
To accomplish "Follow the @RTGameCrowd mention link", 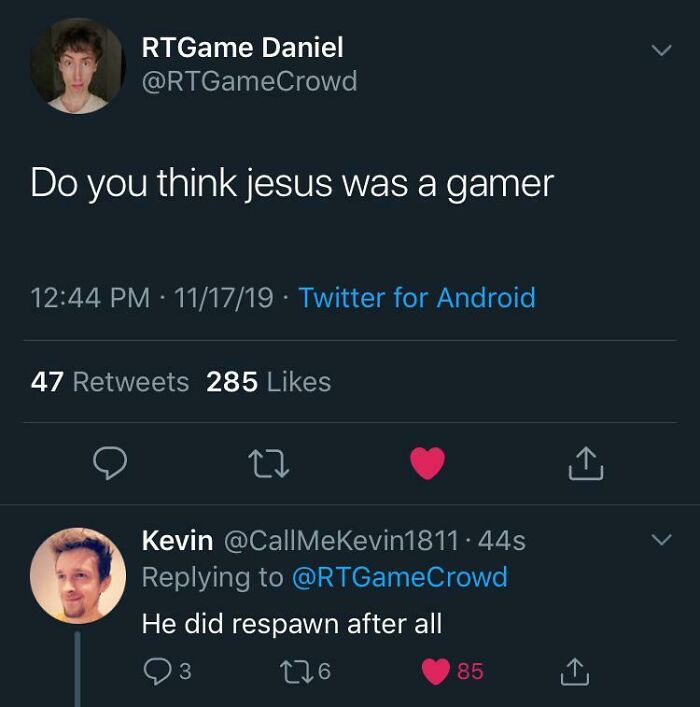I will (399, 577).
